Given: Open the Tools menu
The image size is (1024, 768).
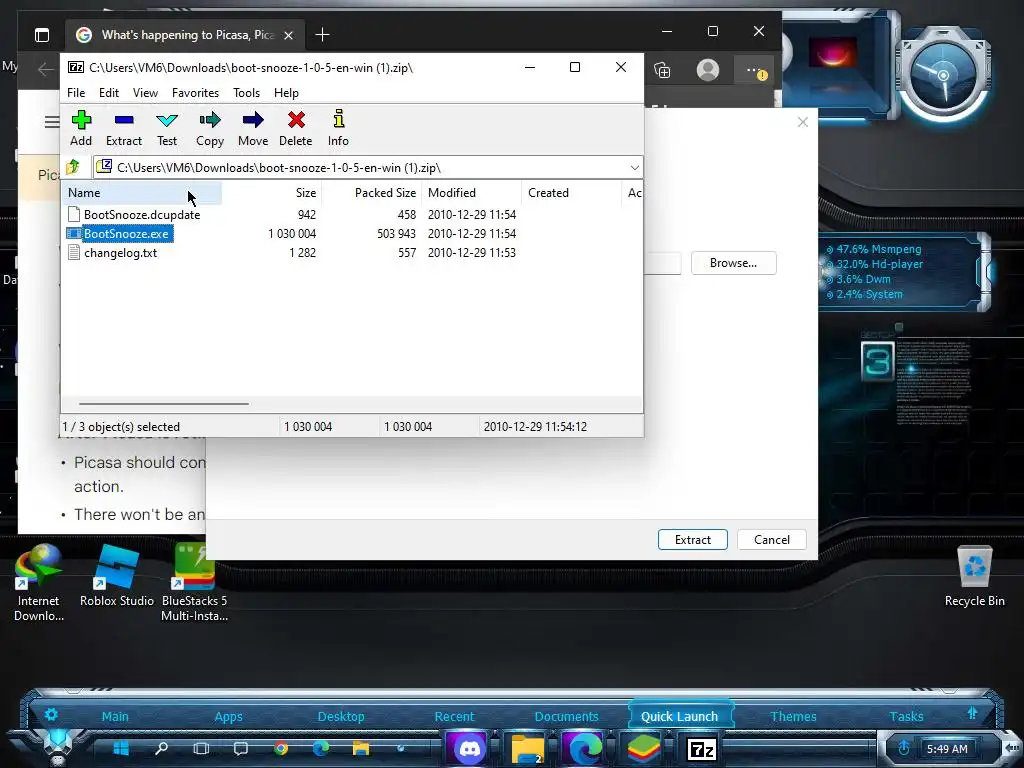Looking at the screenshot, I should 246,93.
